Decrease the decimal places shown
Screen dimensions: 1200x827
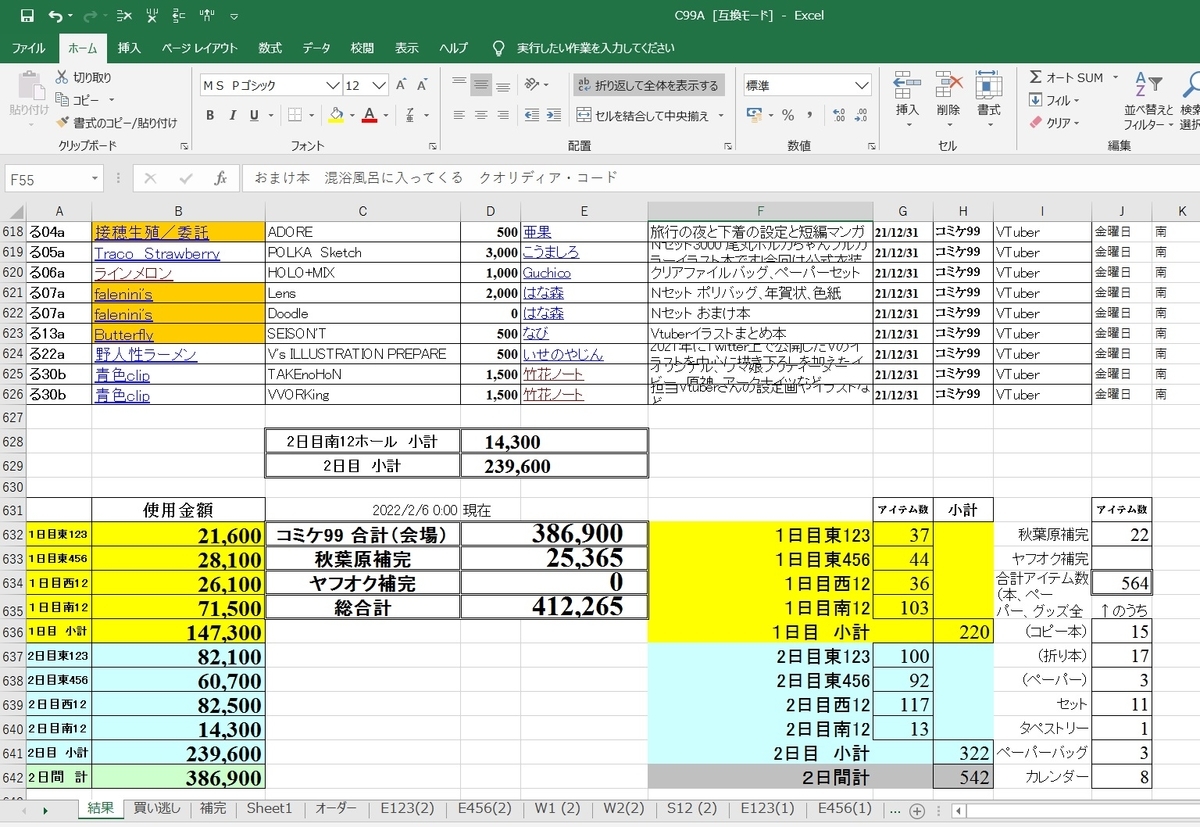click(859, 115)
